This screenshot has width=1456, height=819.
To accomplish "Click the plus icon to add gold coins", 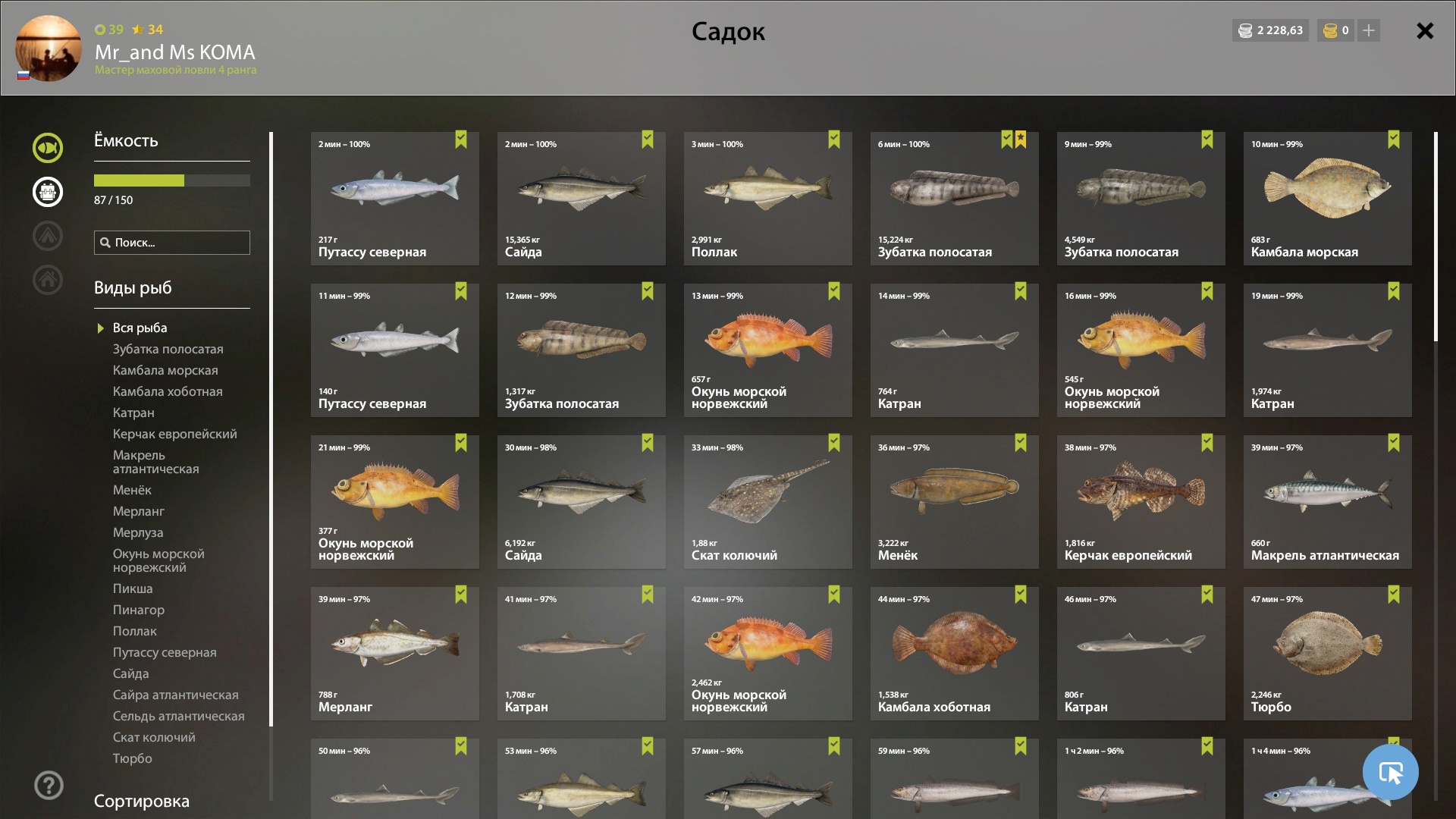I will pos(1369,30).
